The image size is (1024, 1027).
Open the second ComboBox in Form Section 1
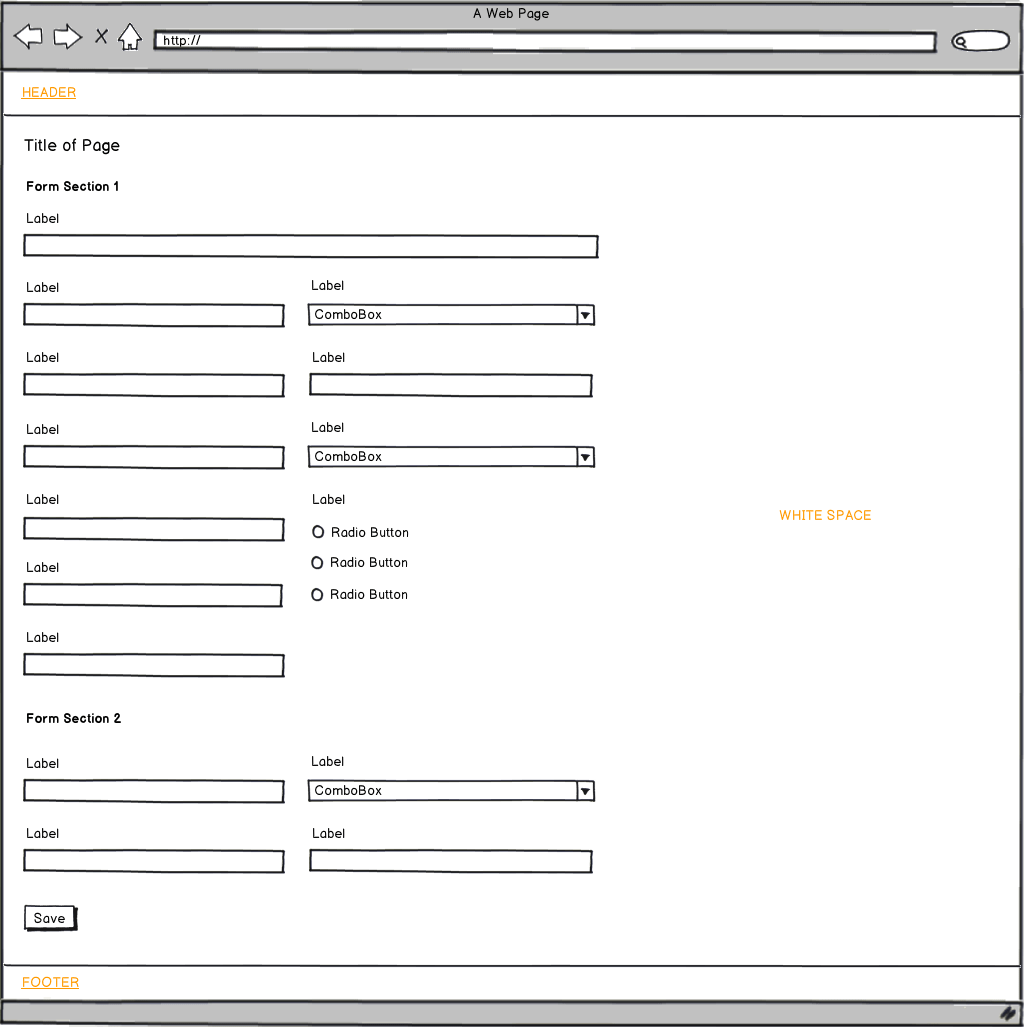[451, 457]
